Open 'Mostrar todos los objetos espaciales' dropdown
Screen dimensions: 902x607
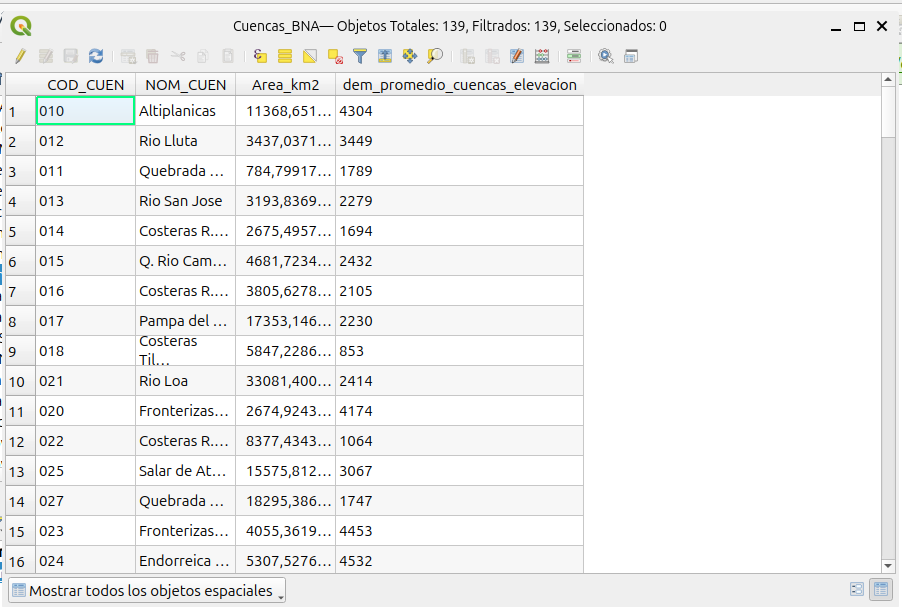click(x=147, y=591)
